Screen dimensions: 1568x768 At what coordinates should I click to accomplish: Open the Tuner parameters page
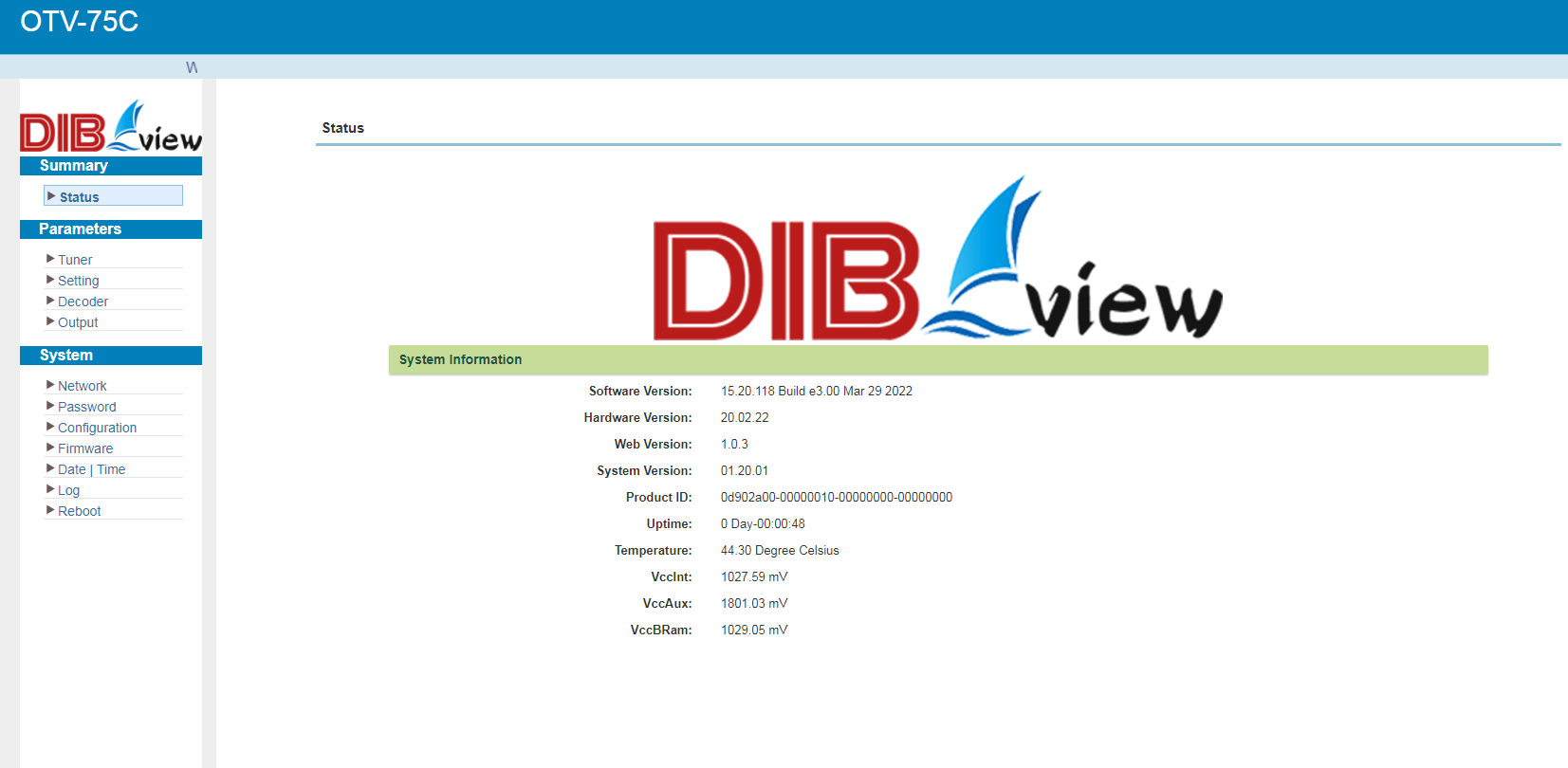(x=75, y=260)
